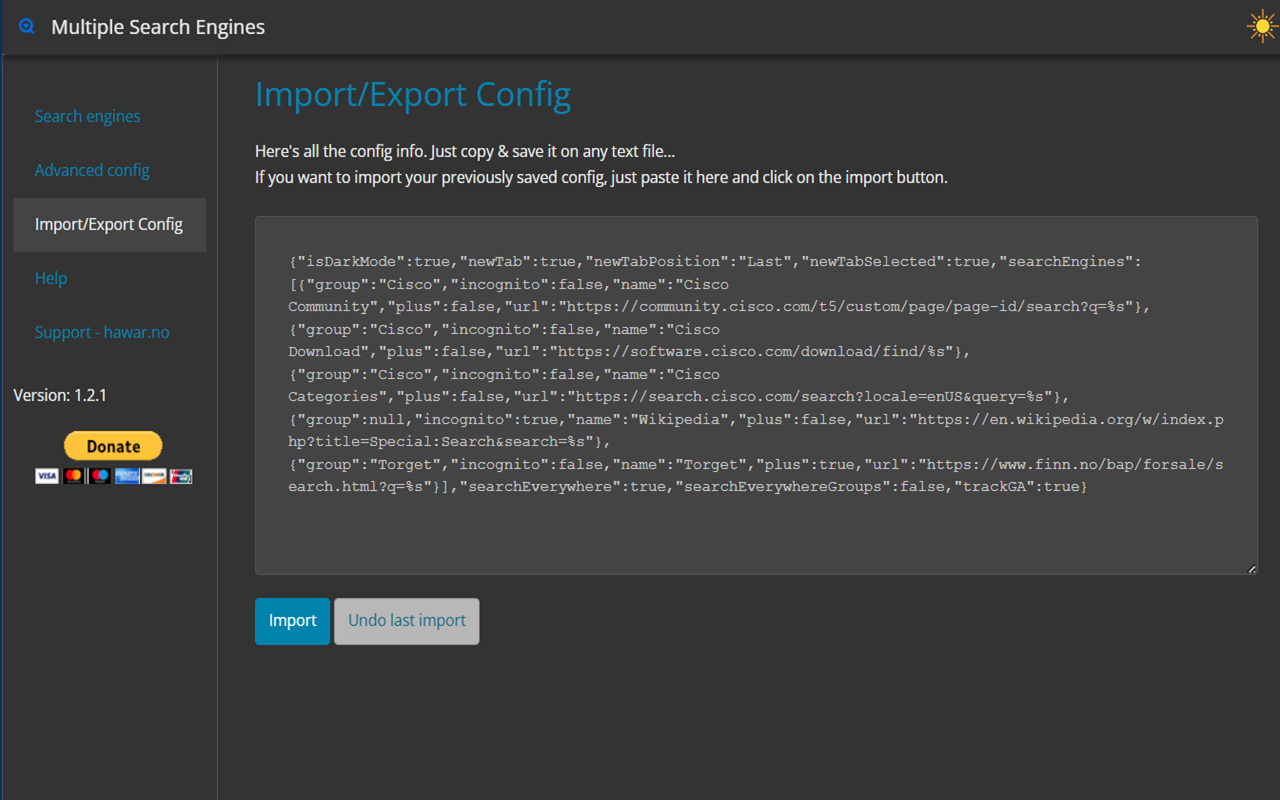Click the Import/Export Config page heading
1280x800 pixels.
coord(412,94)
